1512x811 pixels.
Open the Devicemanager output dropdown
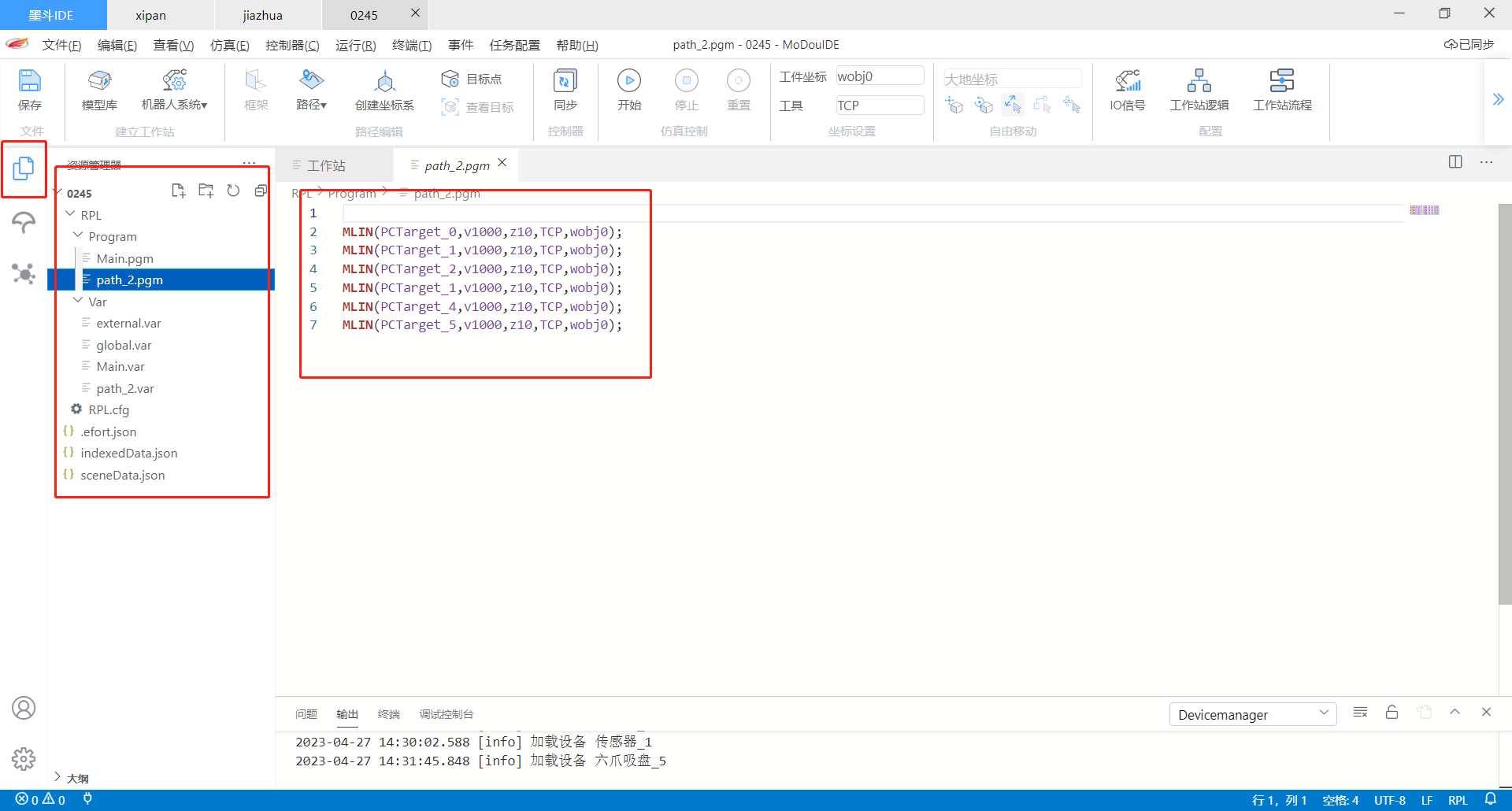pos(1252,714)
